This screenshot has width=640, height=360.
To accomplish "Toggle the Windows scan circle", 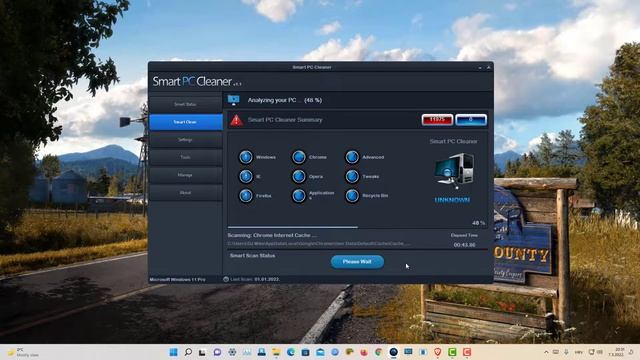I will tap(246, 157).
